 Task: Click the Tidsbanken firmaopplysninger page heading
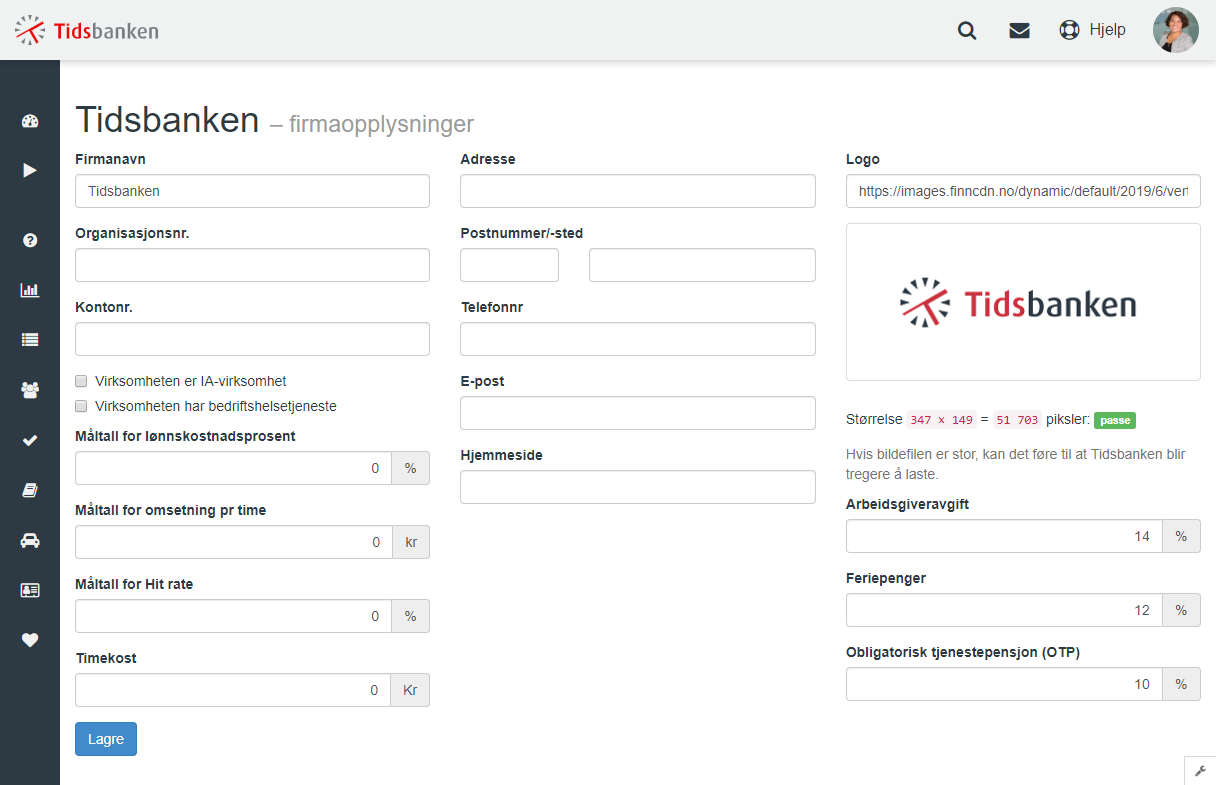point(274,120)
